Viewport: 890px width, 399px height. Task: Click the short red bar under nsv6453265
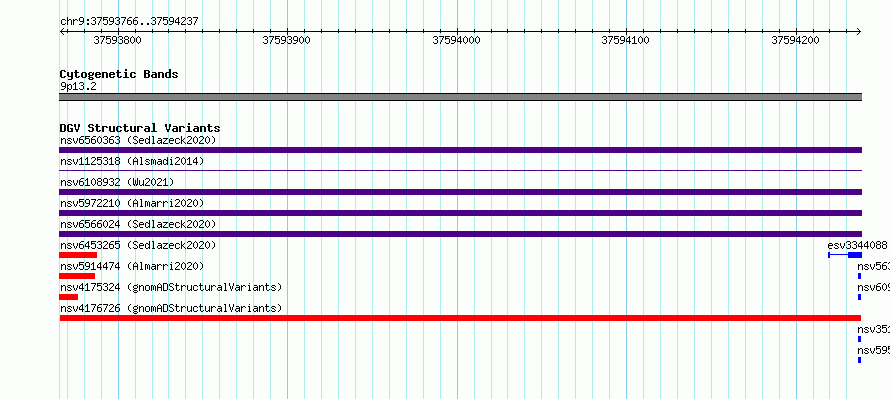point(78,255)
